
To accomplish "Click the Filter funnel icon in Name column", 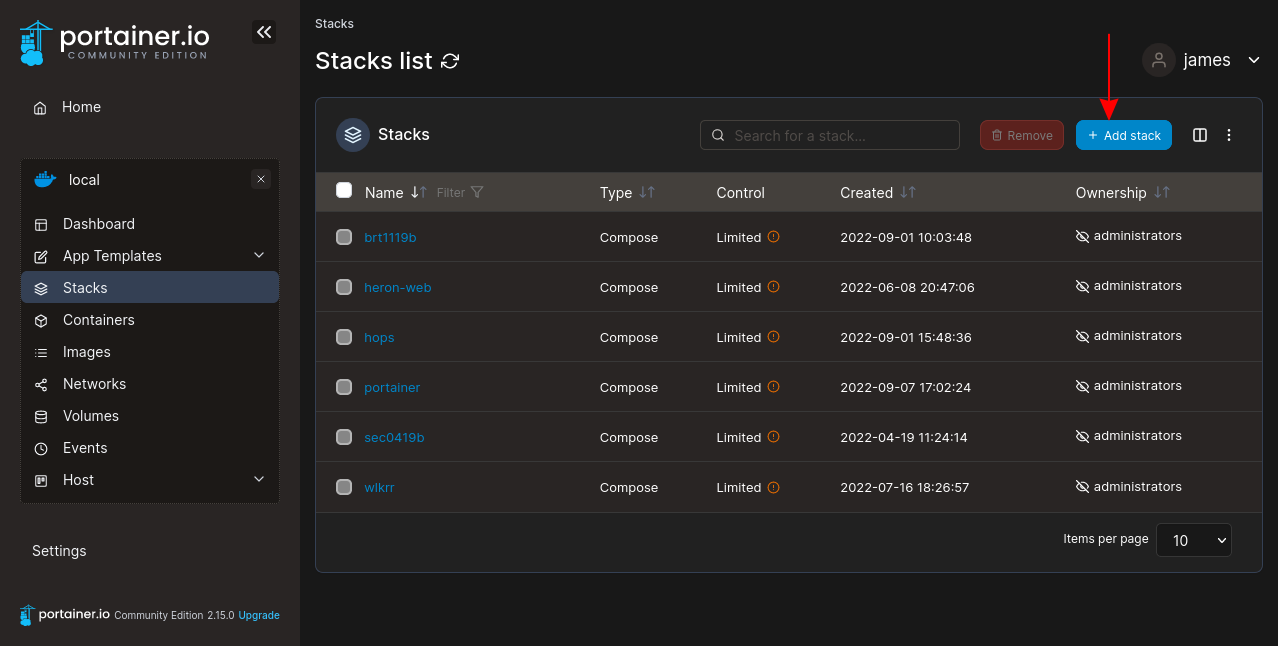I will point(477,192).
